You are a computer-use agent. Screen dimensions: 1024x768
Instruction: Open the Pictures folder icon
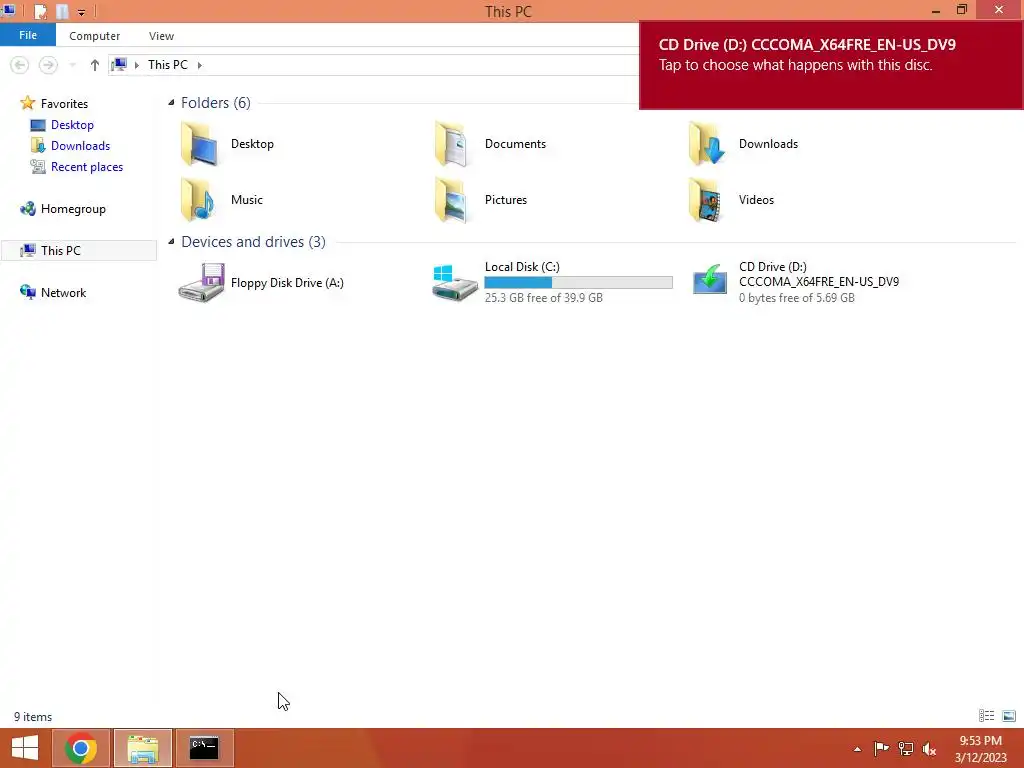pos(453,200)
